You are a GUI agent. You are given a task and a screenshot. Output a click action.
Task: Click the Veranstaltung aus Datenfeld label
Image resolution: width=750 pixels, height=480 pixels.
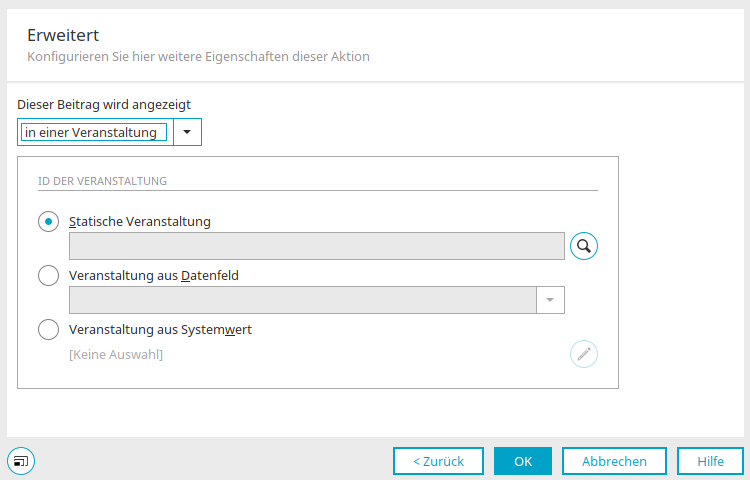[x=154, y=276]
